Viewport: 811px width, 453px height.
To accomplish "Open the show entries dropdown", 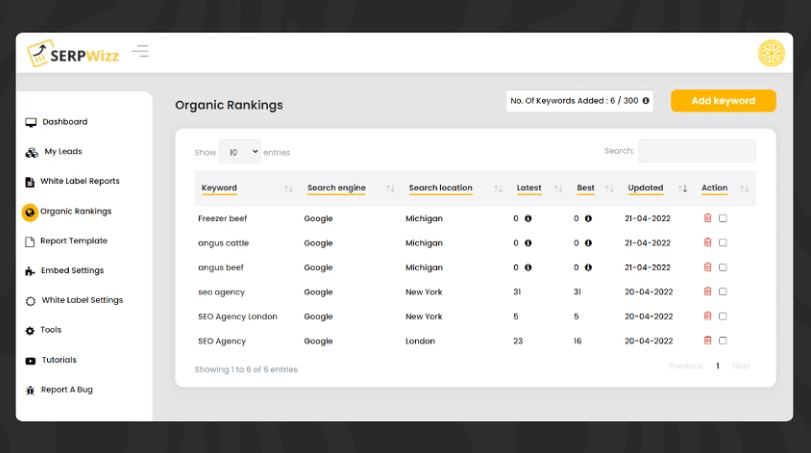I will point(239,152).
